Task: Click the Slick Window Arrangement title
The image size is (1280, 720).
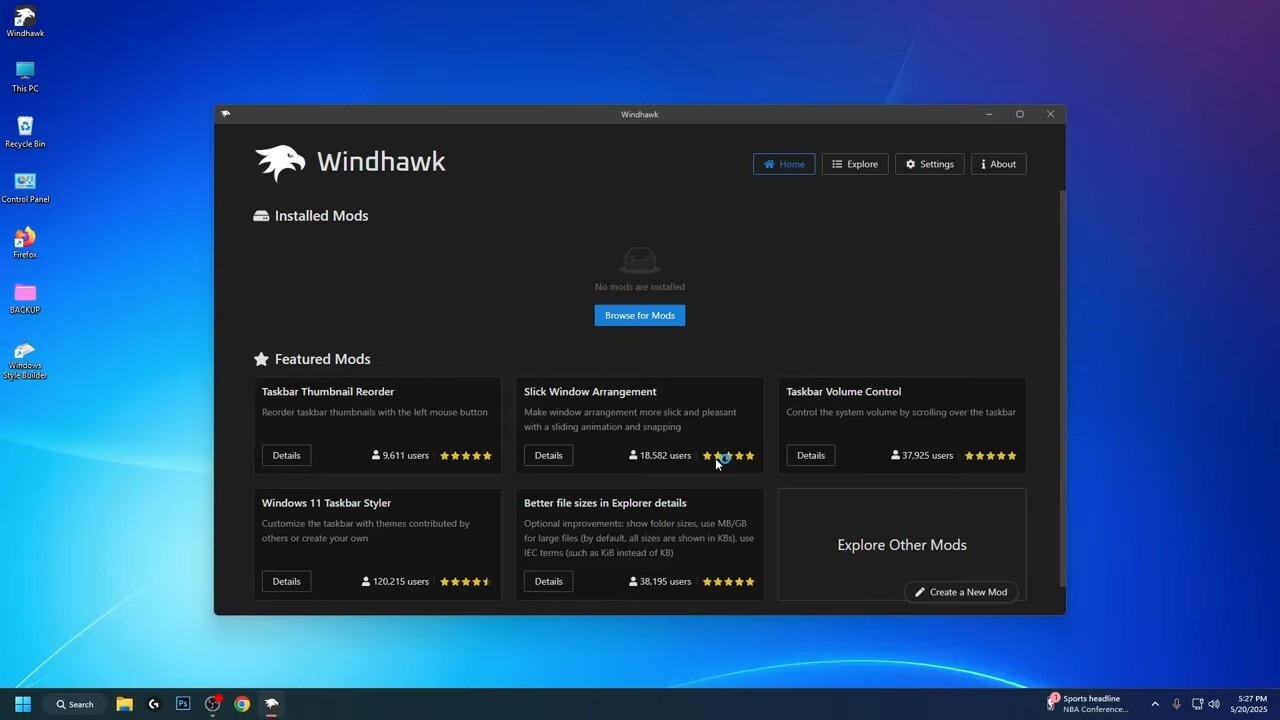Action: pos(590,392)
